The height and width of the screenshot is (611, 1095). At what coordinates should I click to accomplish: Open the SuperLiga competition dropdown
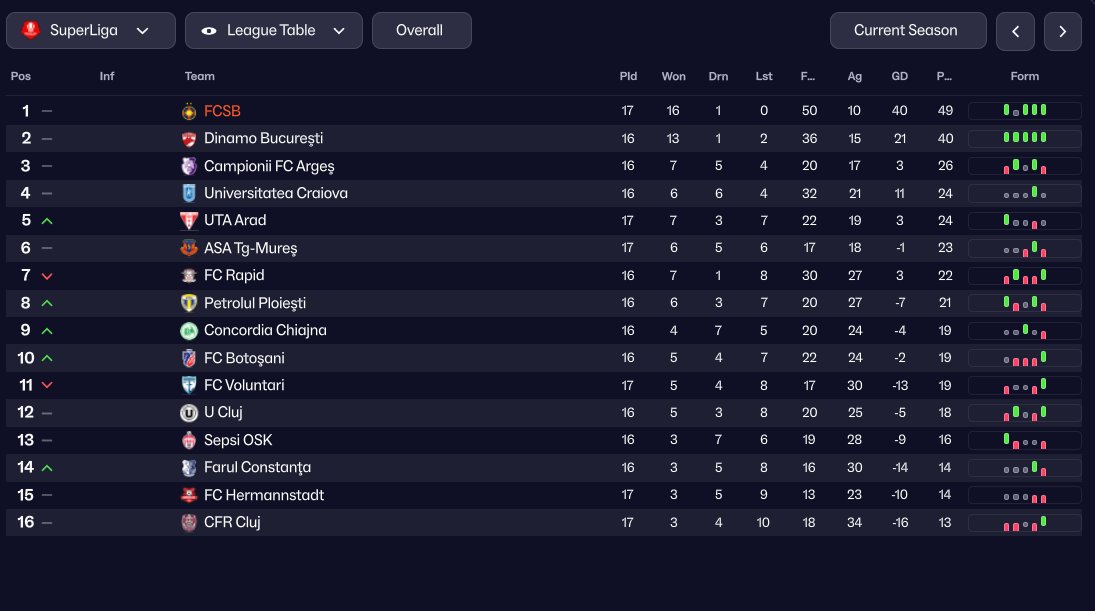tap(91, 31)
